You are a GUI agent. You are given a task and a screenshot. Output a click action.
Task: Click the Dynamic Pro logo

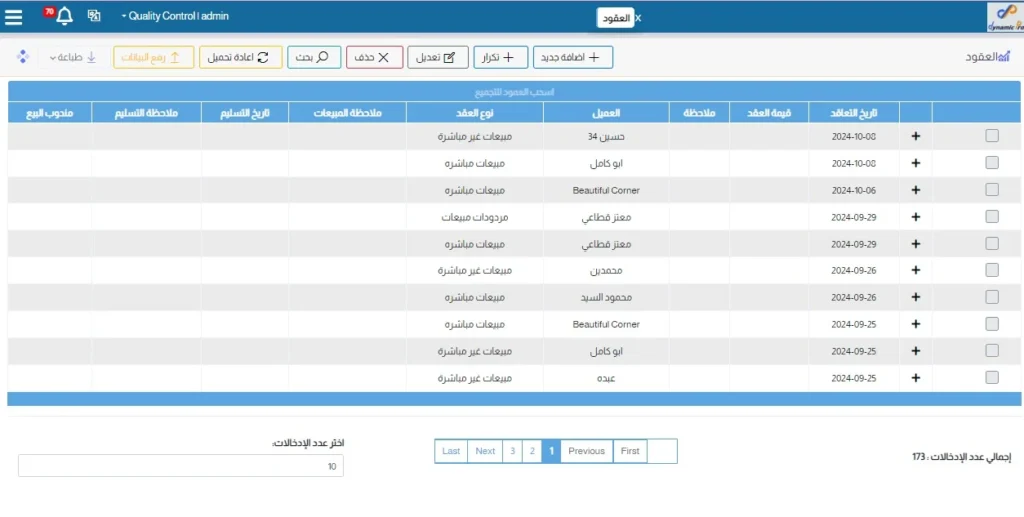(x=1003, y=16)
